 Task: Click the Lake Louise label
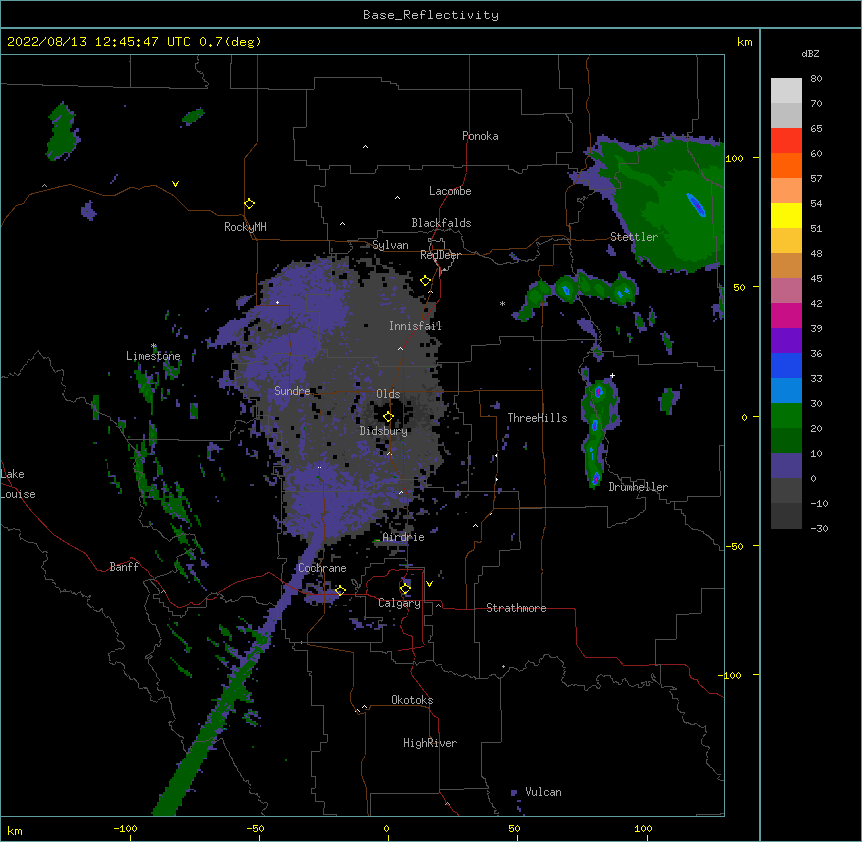tap(18, 484)
